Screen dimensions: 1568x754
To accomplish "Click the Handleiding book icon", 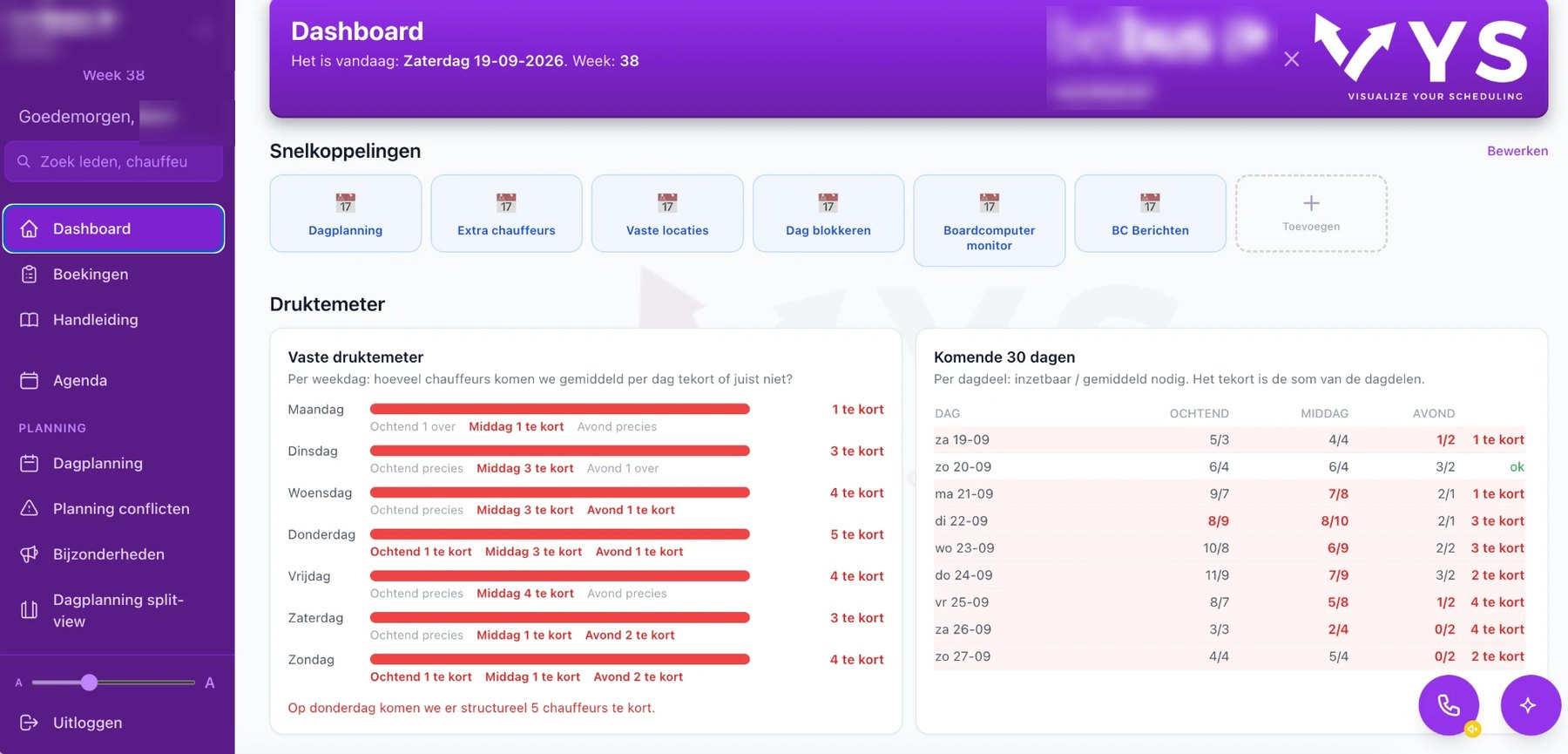I will pos(29,320).
